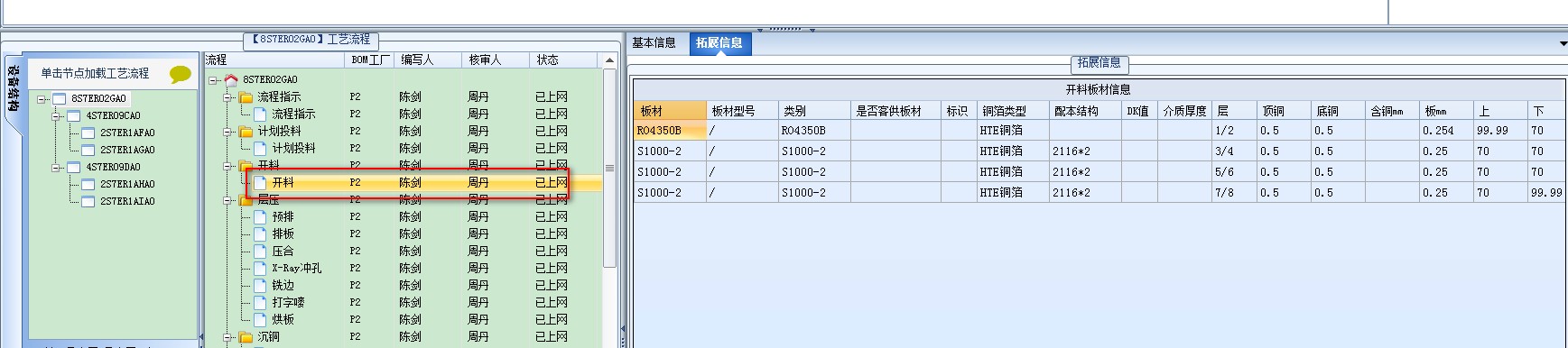Select the 2S7ER1AIA0 node
This screenshot has width=1568, height=348.
point(127,201)
